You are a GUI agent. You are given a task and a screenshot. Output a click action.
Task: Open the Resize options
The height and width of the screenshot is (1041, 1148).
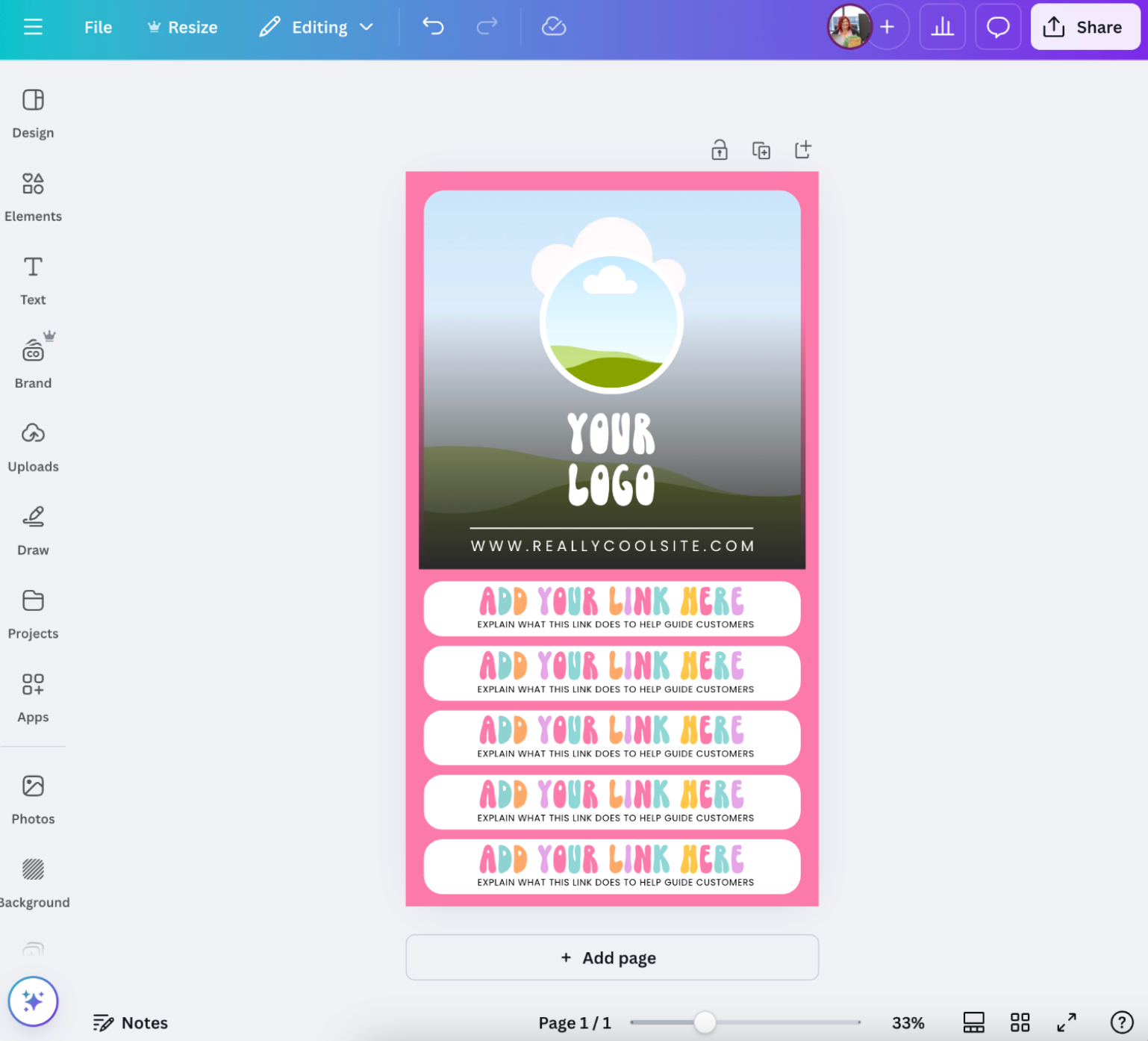(183, 28)
